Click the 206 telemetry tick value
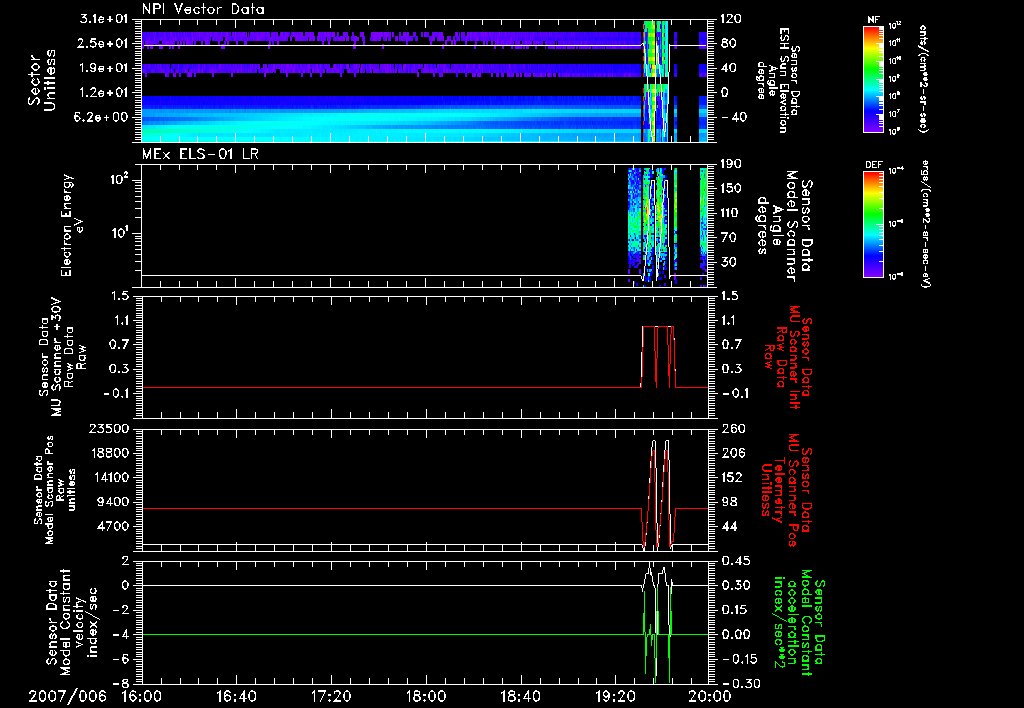 [731, 453]
